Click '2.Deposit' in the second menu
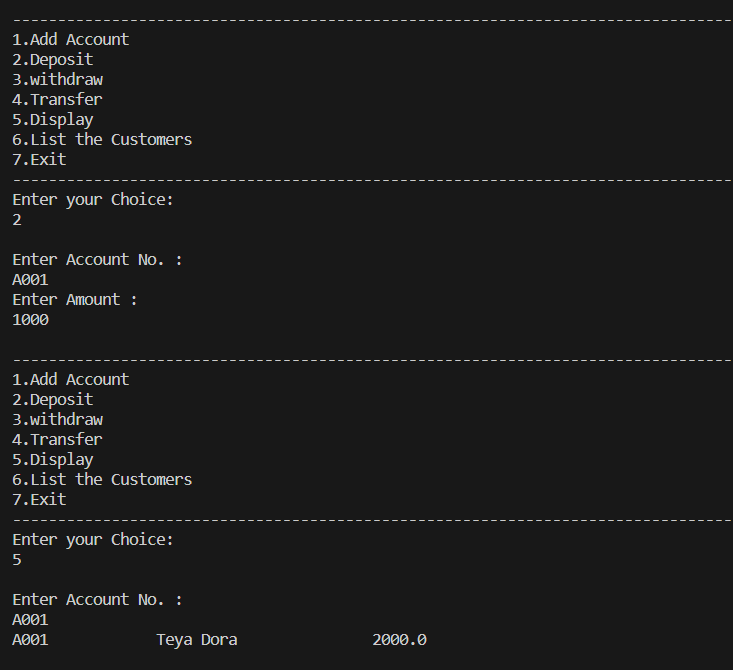Screen dimensions: 733x670 click(x=53, y=400)
